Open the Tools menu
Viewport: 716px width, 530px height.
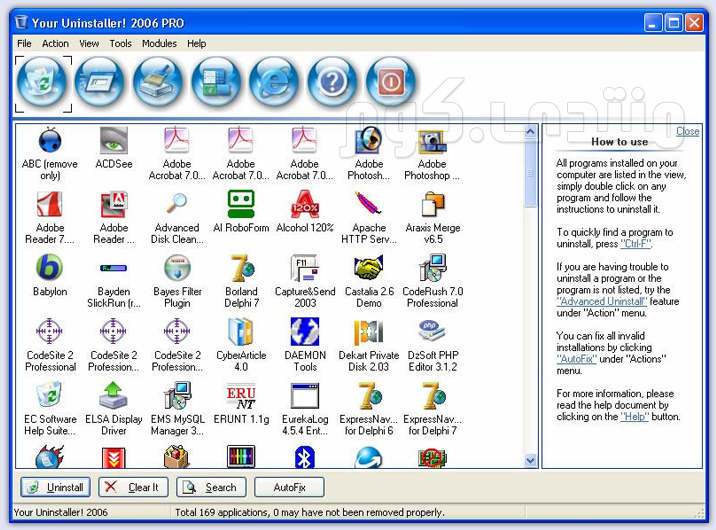[x=120, y=44]
